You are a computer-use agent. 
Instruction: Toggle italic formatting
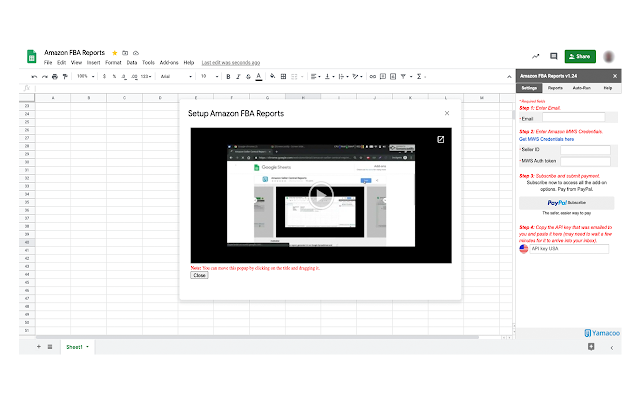pyautogui.click(x=238, y=76)
